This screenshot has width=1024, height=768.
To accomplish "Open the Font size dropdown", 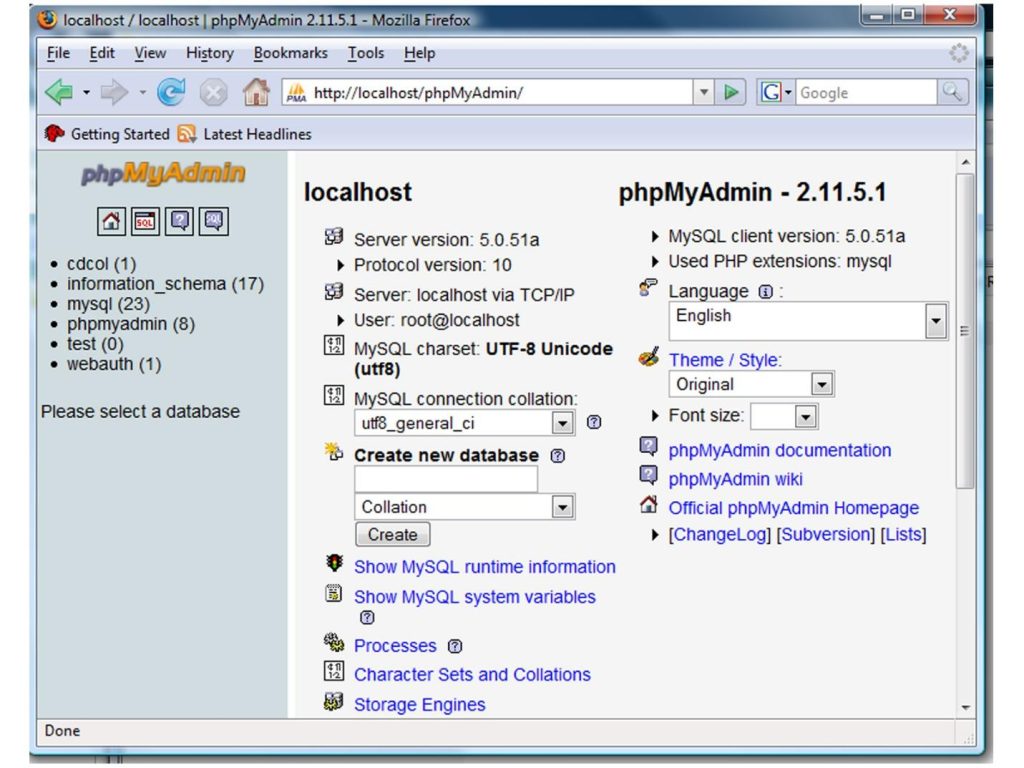I will pyautogui.click(x=784, y=416).
